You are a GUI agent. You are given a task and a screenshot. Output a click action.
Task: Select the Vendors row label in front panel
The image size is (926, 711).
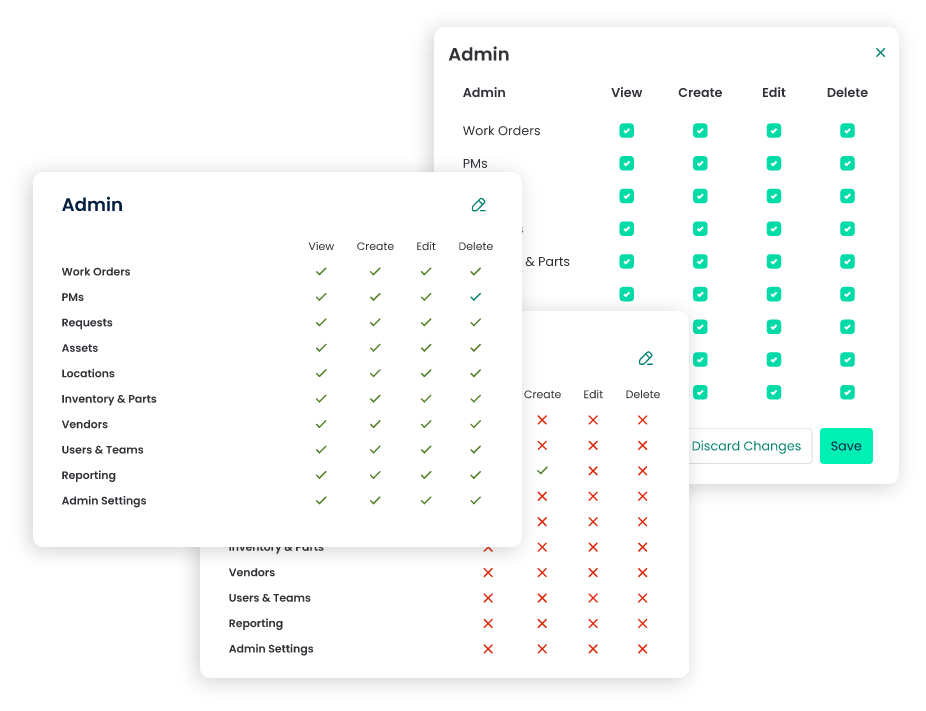tap(84, 424)
